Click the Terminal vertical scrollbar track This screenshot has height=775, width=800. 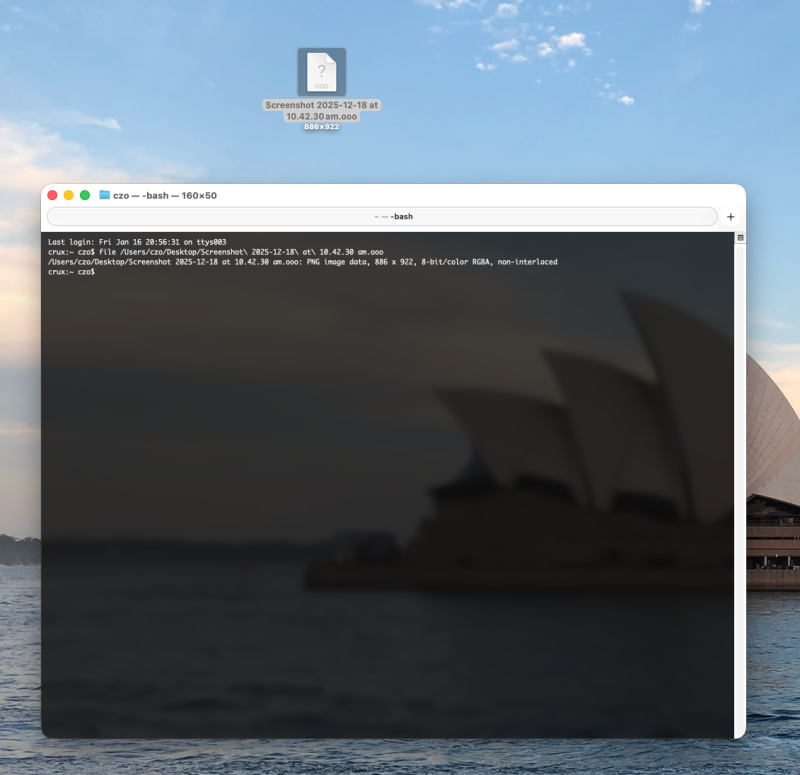[x=740, y=490]
